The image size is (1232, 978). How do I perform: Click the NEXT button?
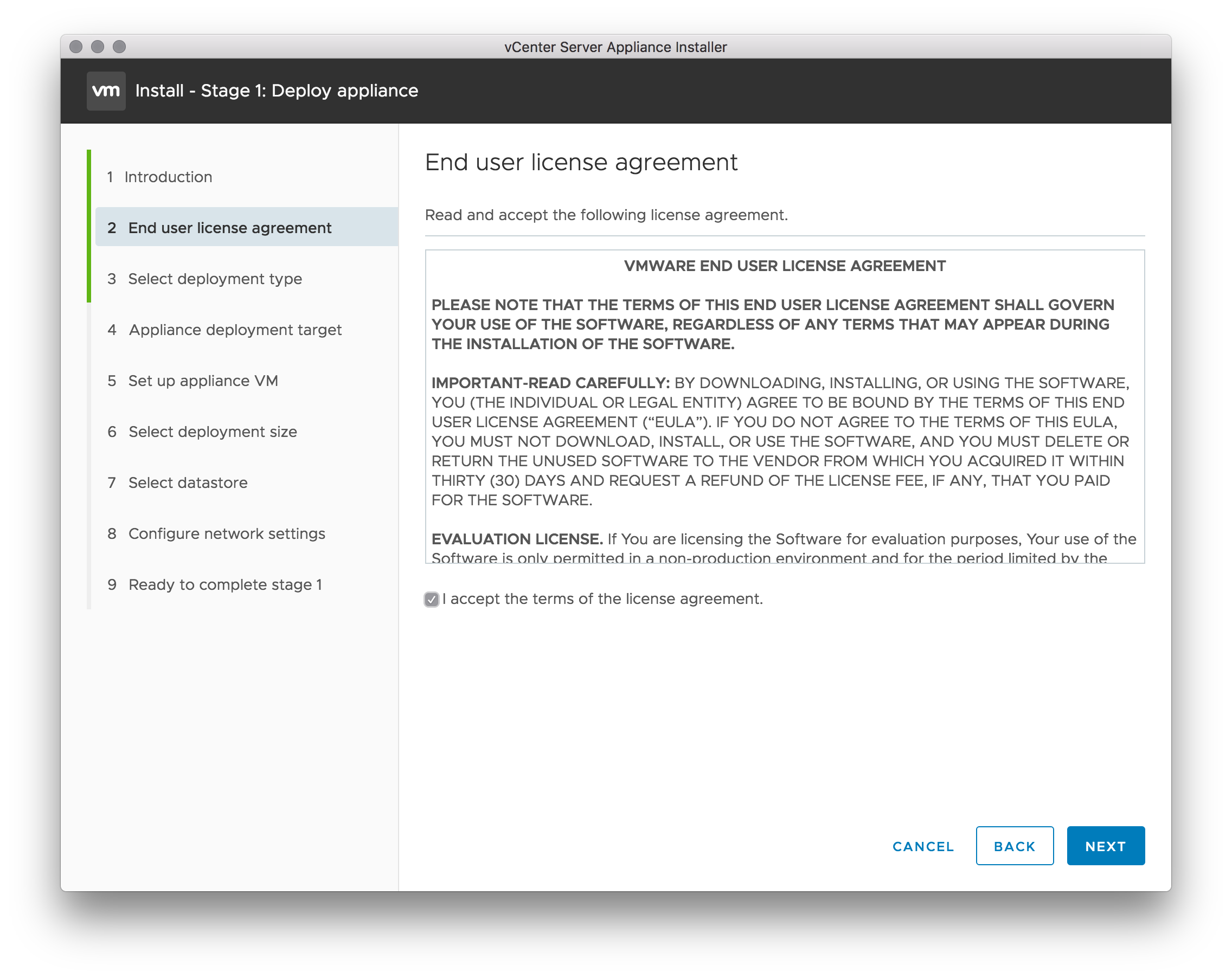1105,846
